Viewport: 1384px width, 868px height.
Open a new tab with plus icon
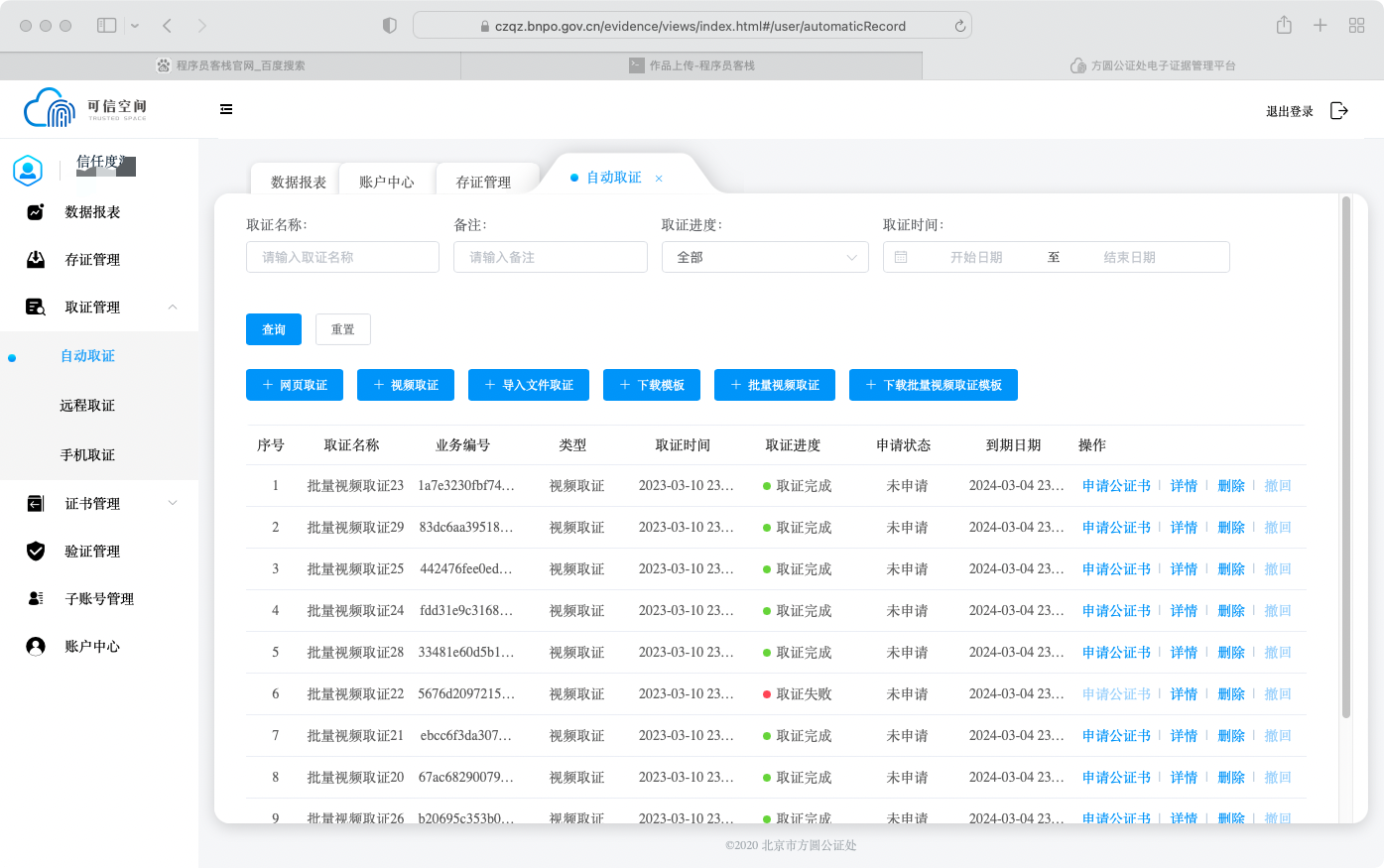pyautogui.click(x=1321, y=26)
